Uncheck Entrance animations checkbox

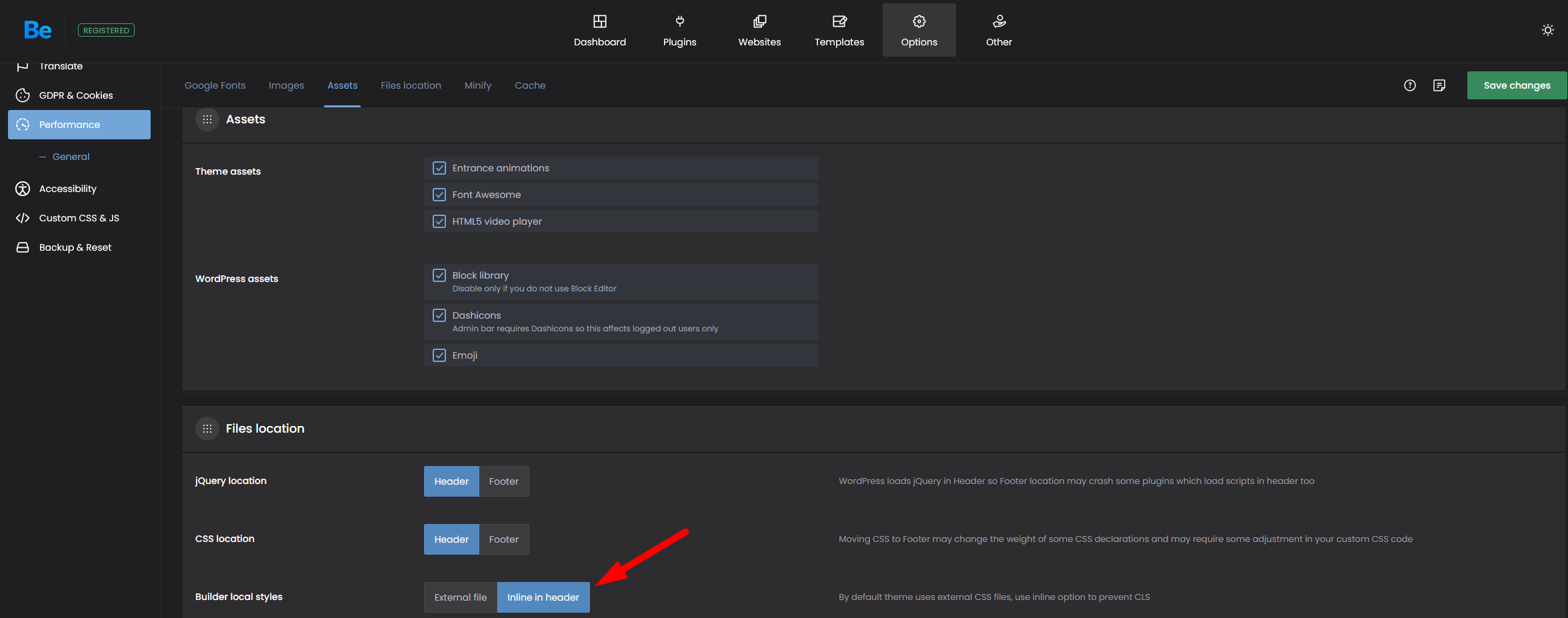point(439,168)
